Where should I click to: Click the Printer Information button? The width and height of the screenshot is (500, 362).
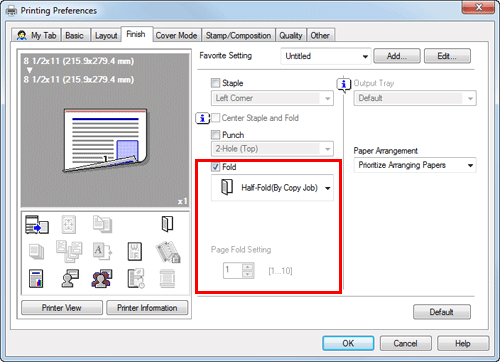[x=147, y=308]
